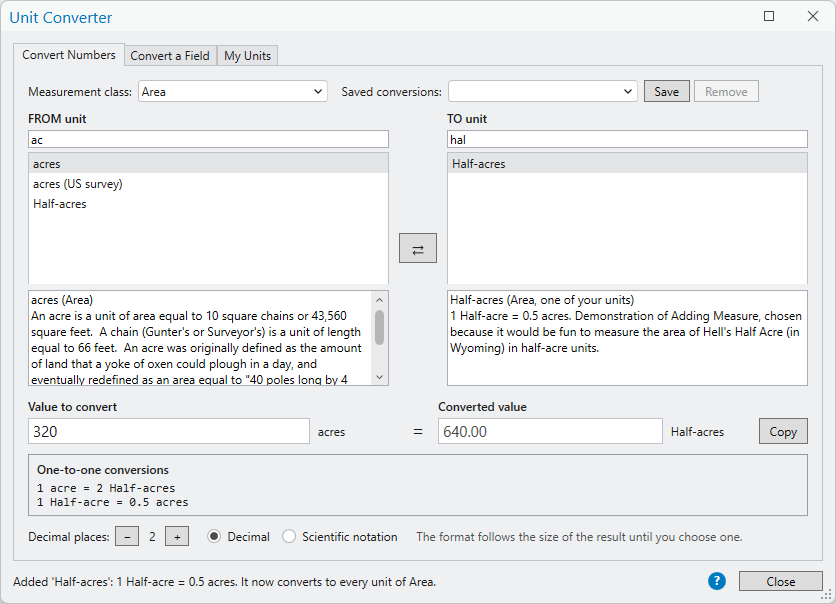Swap the FROM and TO units
Viewport: 836px width, 604px height.
(x=417, y=248)
